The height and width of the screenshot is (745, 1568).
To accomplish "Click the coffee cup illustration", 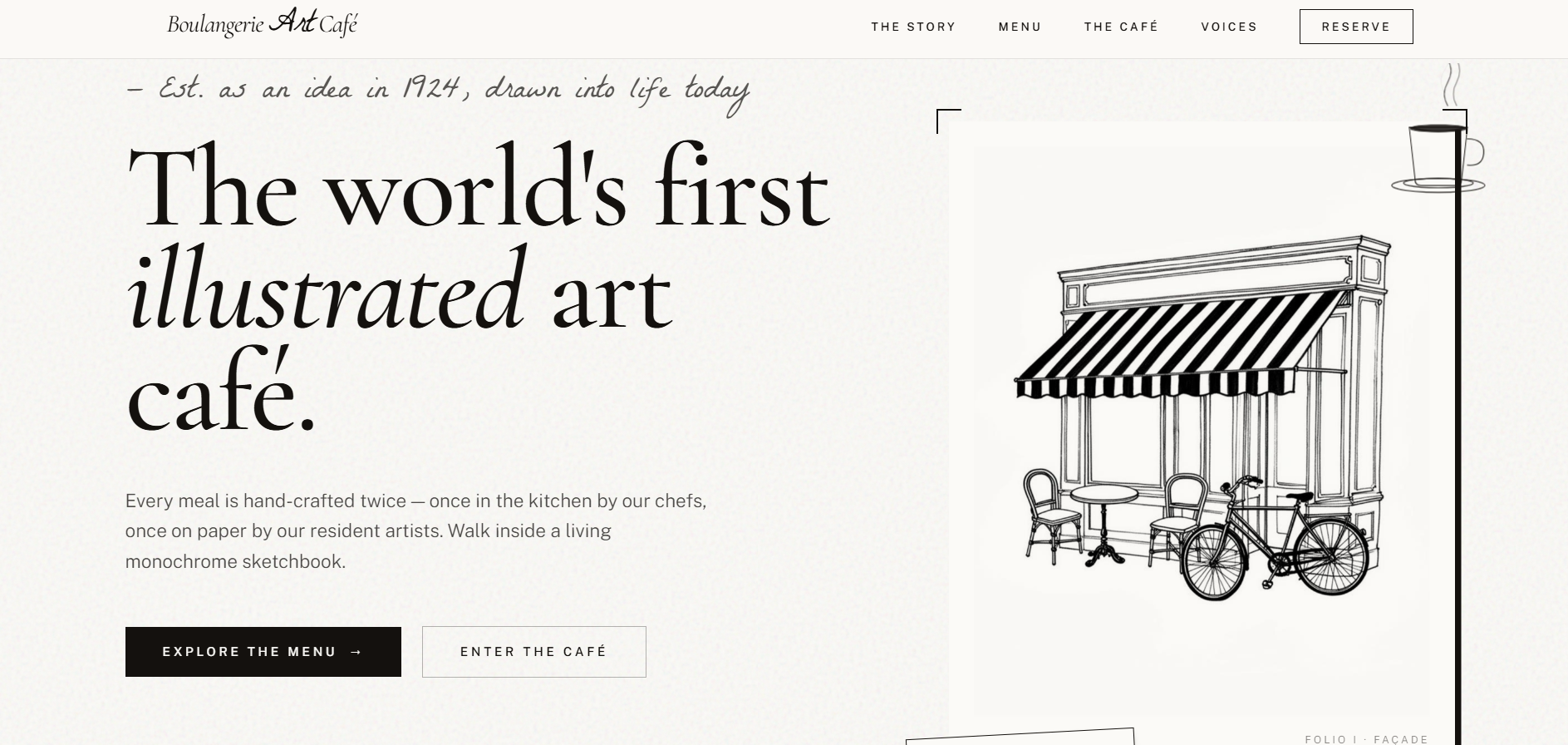I will (x=1438, y=158).
